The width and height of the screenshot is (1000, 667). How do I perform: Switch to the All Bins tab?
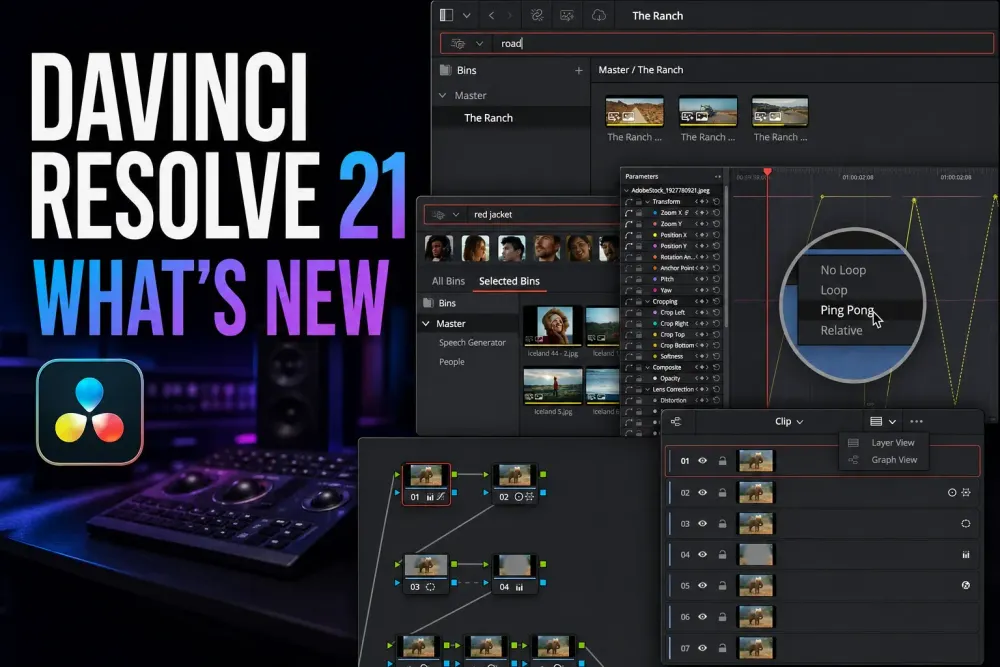pos(448,281)
